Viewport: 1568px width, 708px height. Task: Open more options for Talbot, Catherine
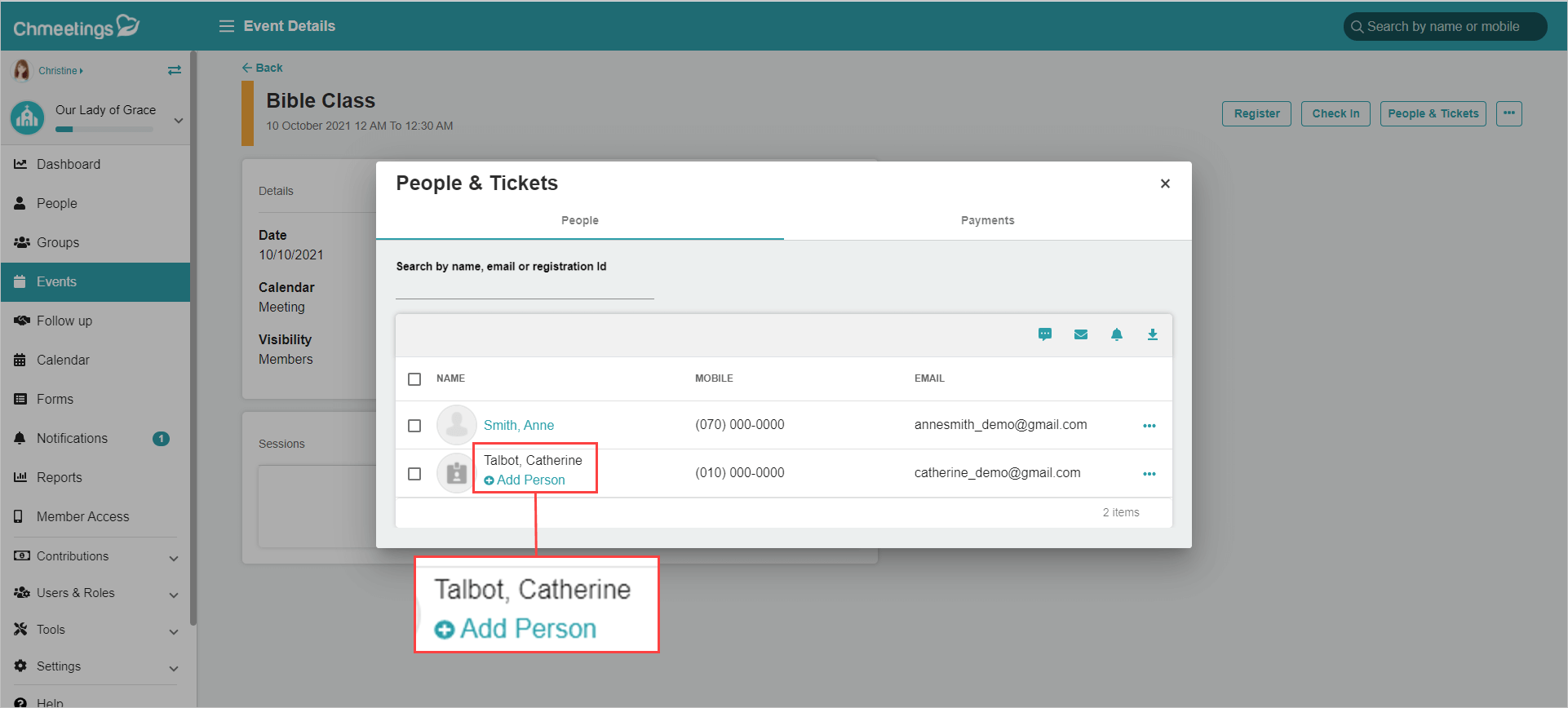click(1149, 474)
